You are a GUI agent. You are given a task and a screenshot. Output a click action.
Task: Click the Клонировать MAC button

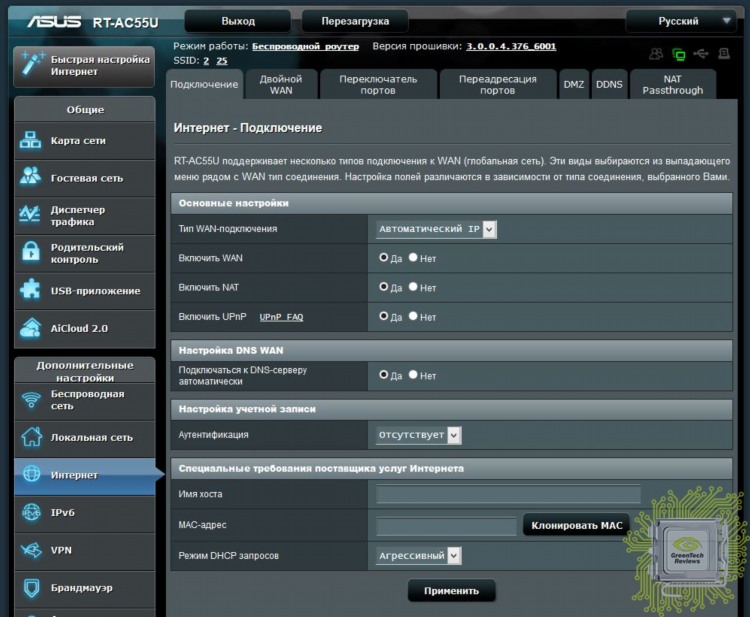point(576,525)
